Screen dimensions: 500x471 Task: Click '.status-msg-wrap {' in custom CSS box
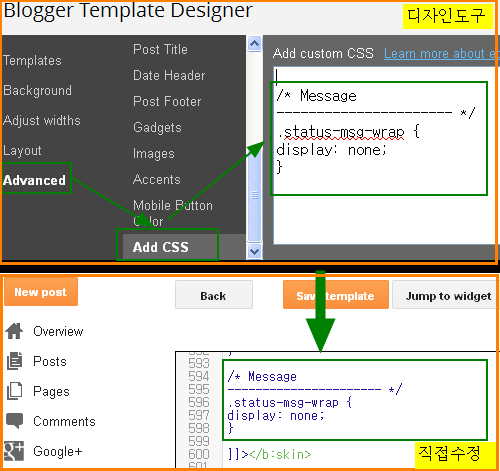[348, 132]
